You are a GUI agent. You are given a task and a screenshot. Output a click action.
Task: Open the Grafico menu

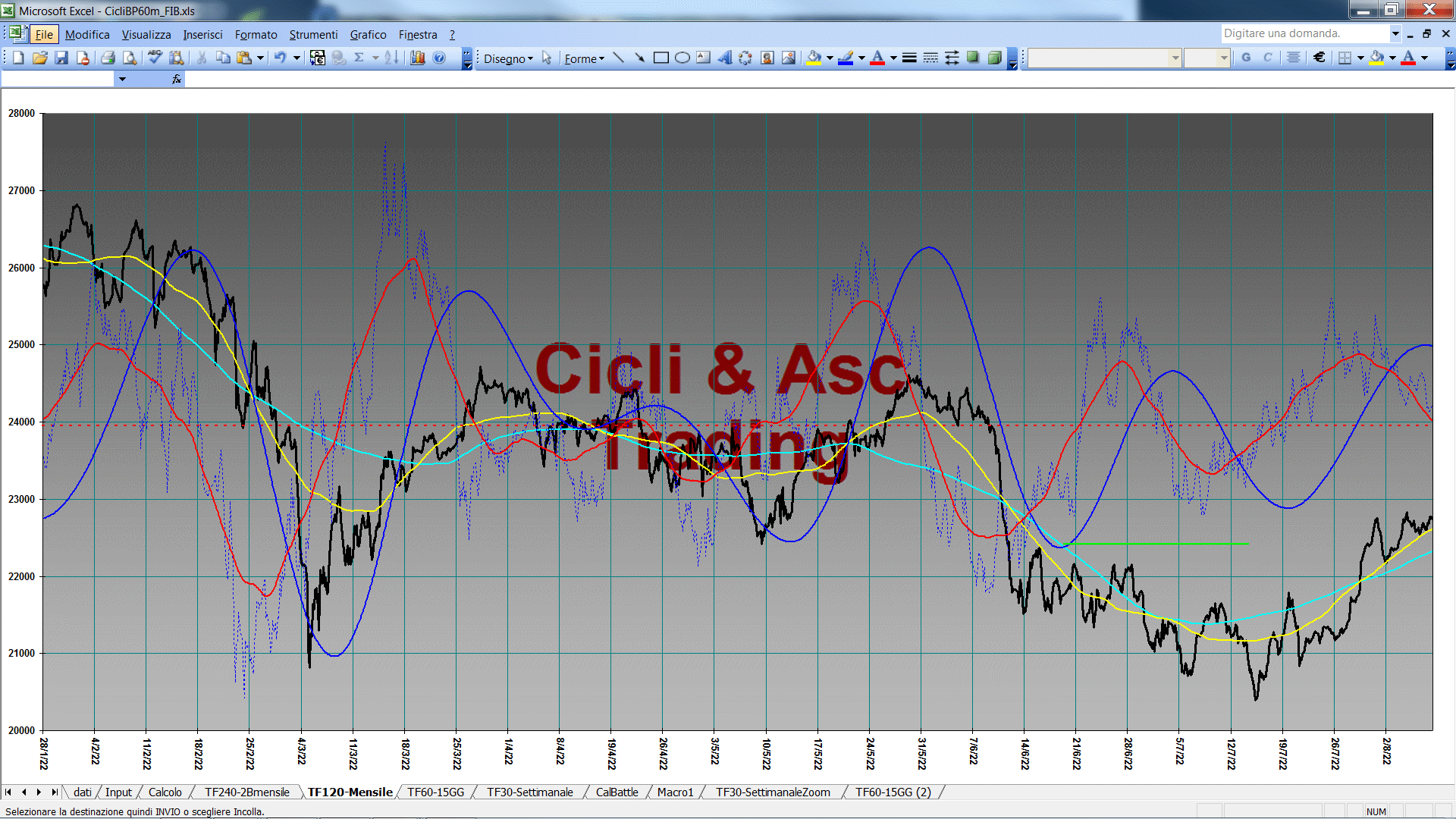(x=368, y=35)
